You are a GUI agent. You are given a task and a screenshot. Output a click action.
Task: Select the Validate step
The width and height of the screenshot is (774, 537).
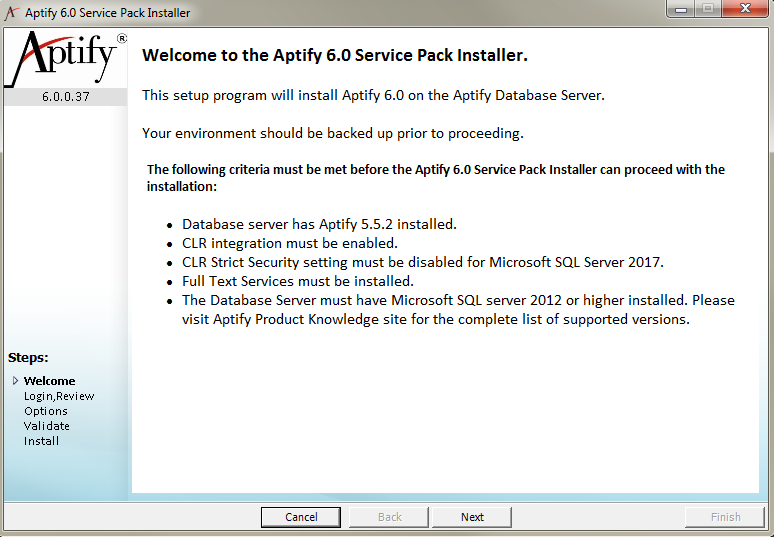pyautogui.click(x=47, y=425)
